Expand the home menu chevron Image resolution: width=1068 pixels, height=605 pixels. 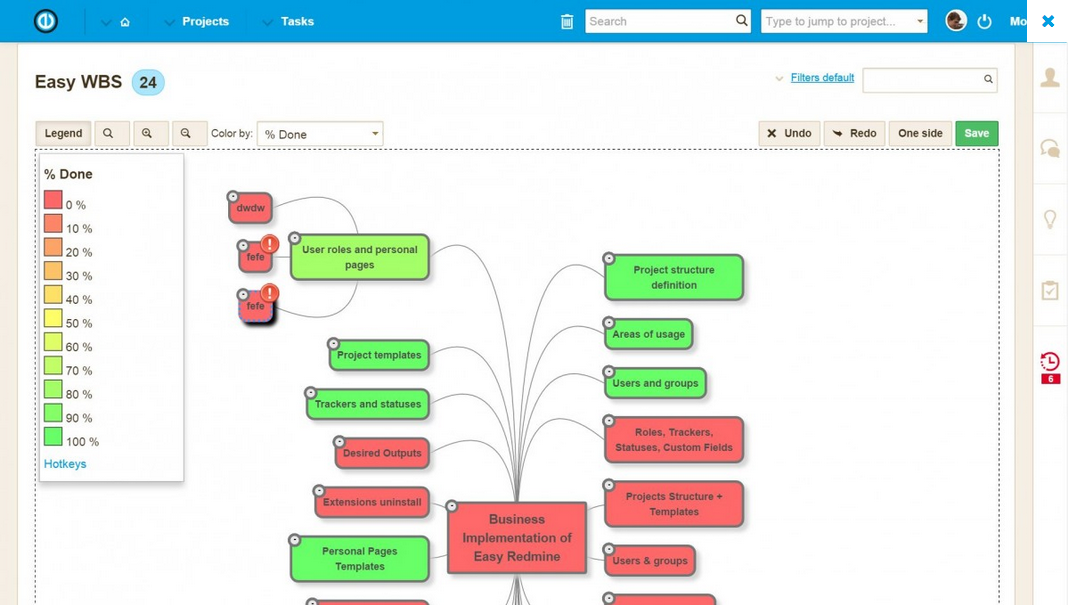click(x=106, y=22)
